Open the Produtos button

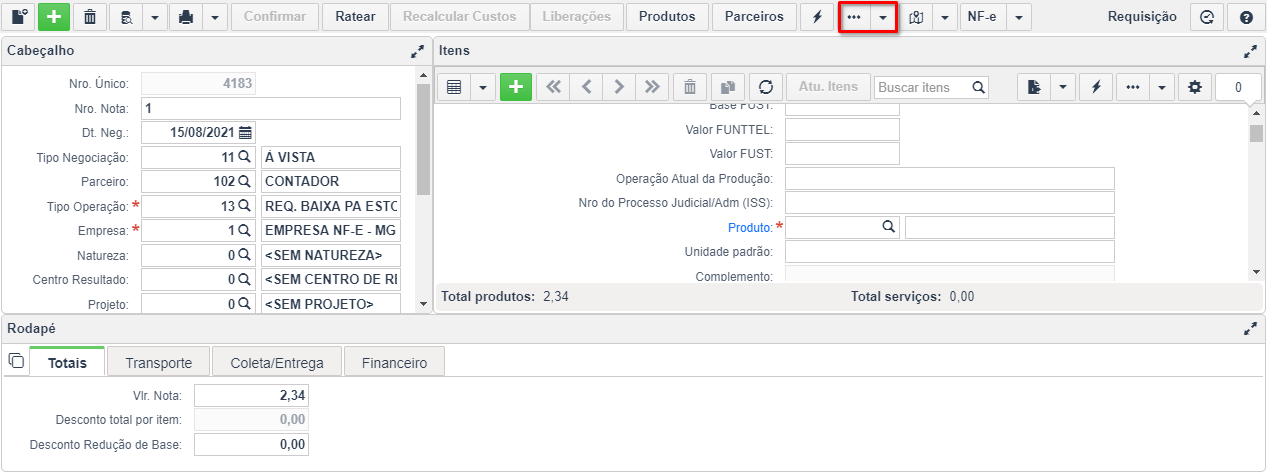tap(667, 17)
